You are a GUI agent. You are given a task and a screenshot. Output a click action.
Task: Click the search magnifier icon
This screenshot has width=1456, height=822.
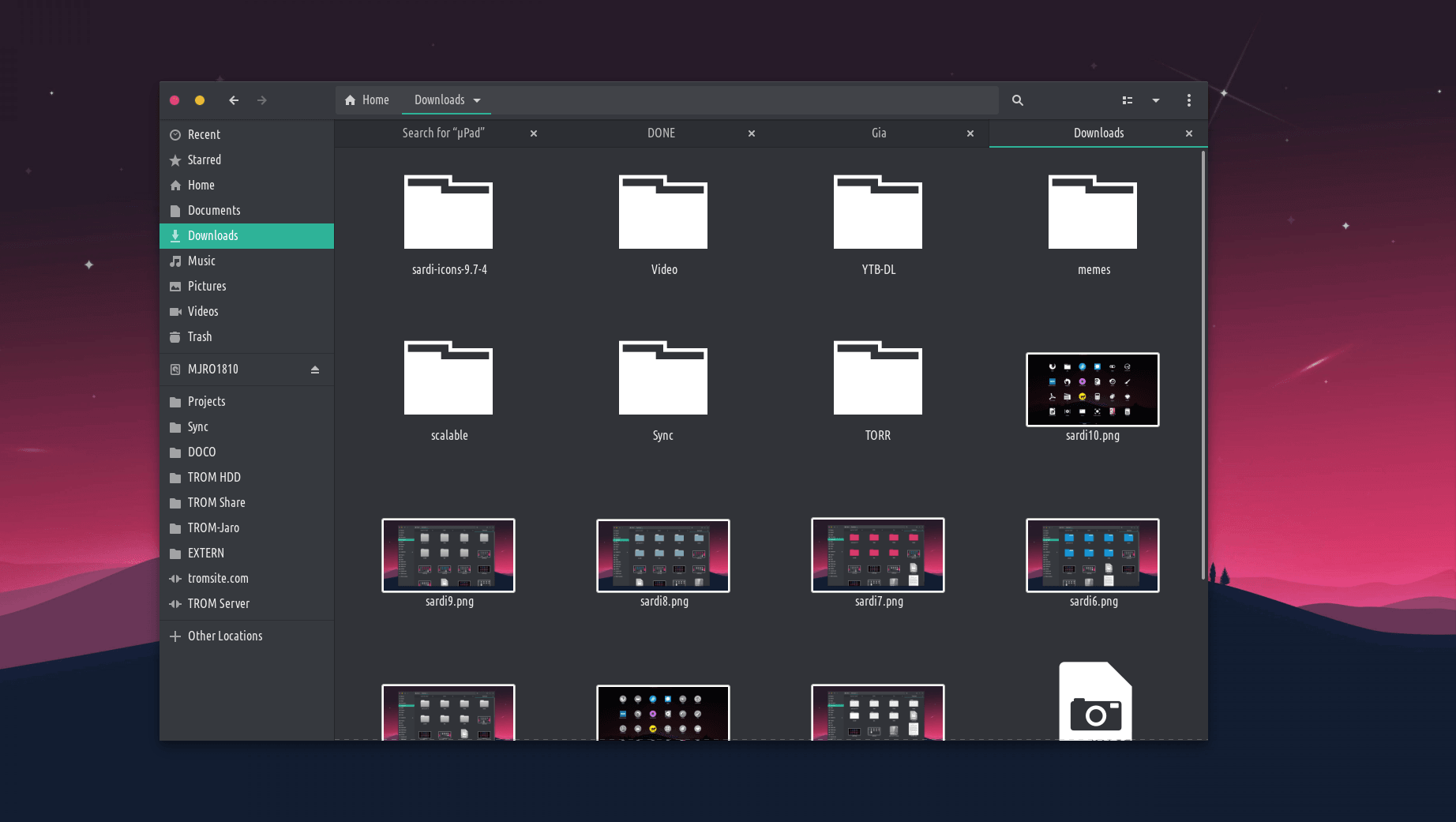1017,100
